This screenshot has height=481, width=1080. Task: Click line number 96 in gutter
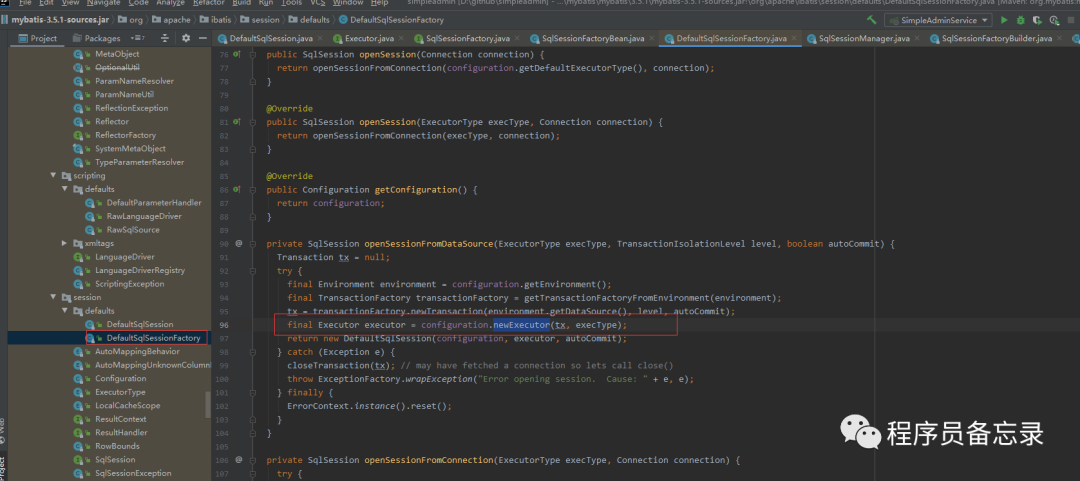coord(223,325)
